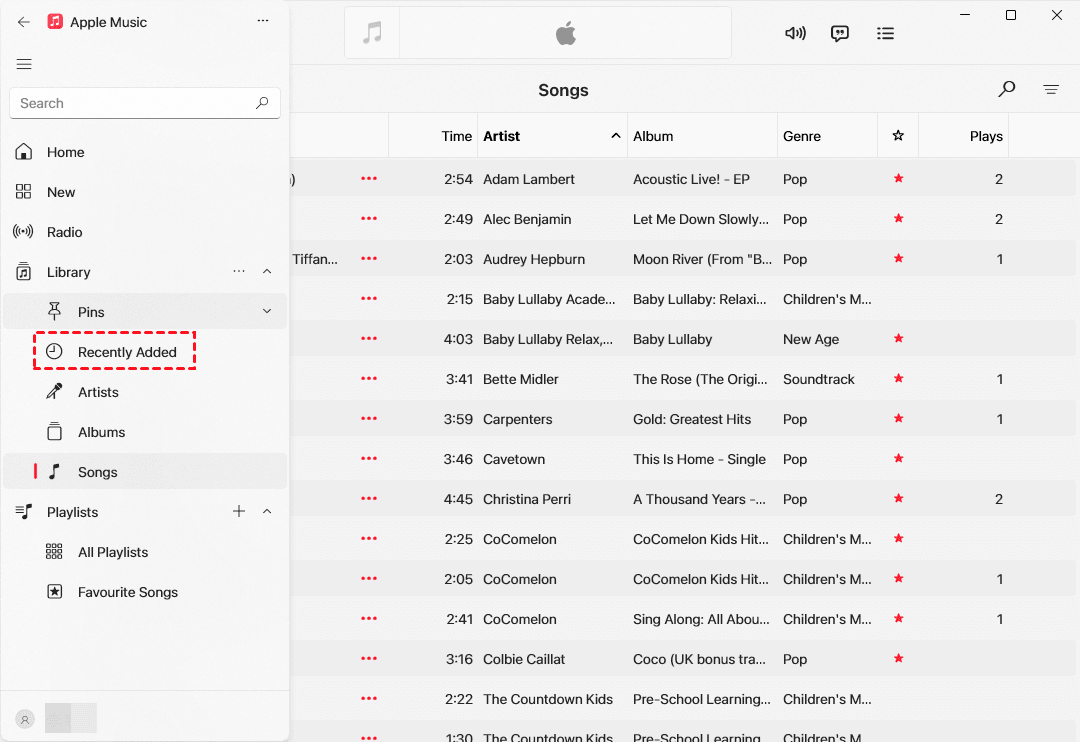Open the playing next queue list

[x=885, y=33]
